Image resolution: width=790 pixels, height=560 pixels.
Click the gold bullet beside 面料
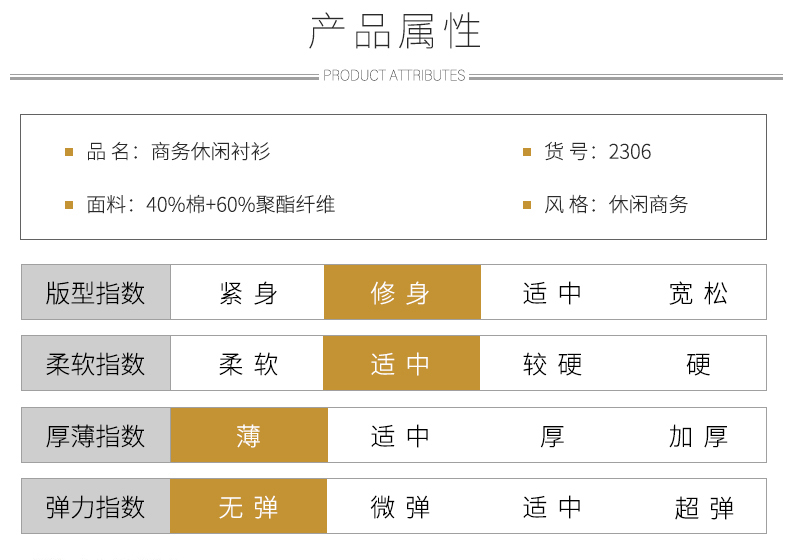pos(69,205)
